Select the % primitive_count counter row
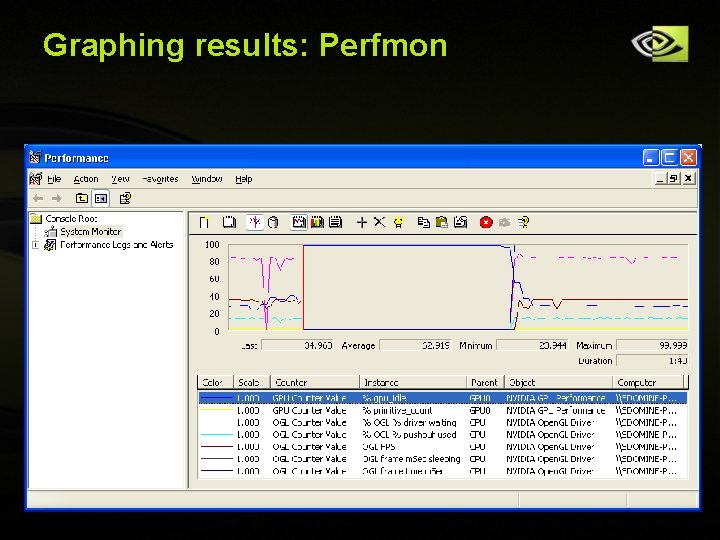 (x=443, y=411)
